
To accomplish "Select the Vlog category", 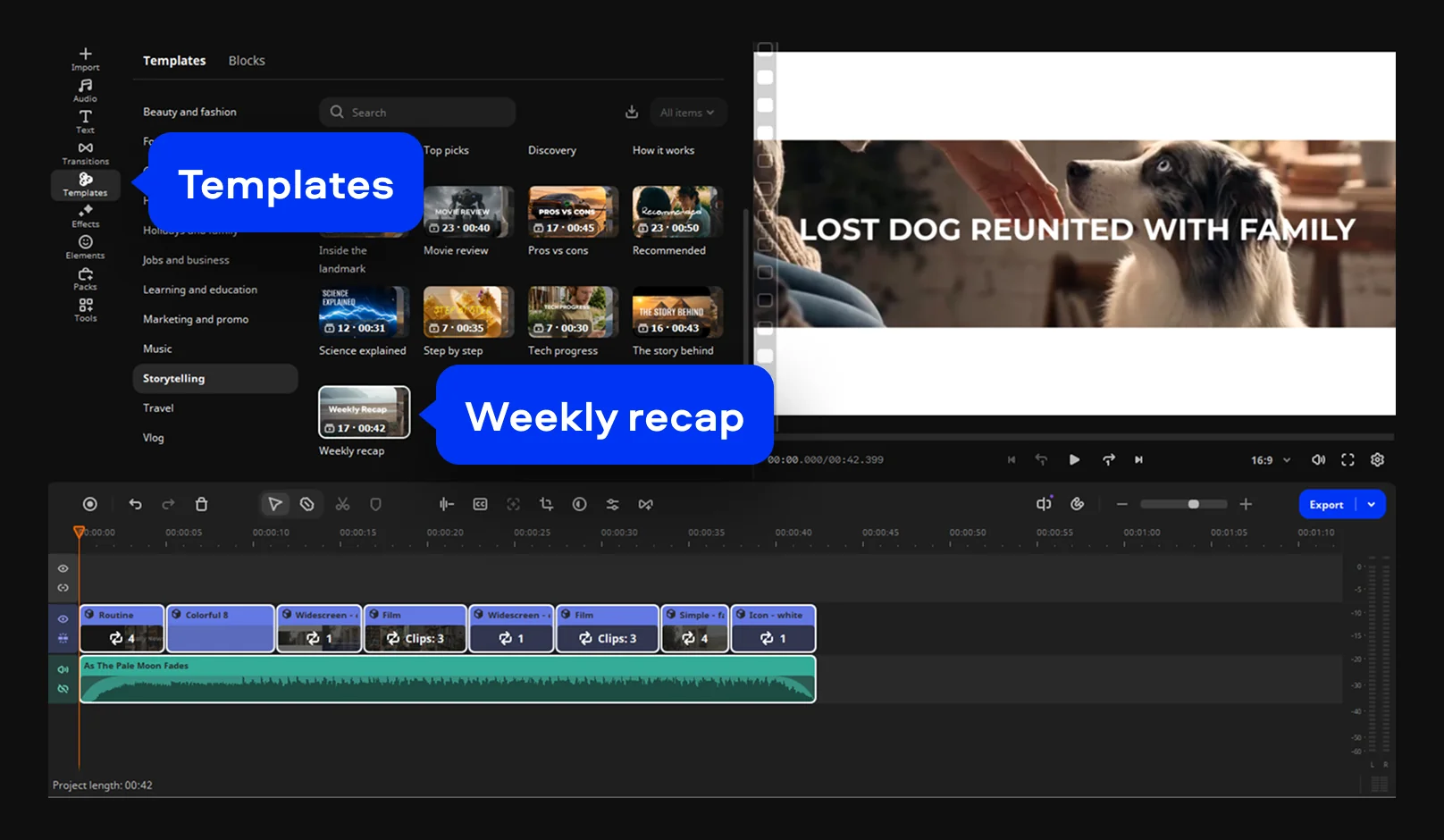I will click(x=153, y=437).
